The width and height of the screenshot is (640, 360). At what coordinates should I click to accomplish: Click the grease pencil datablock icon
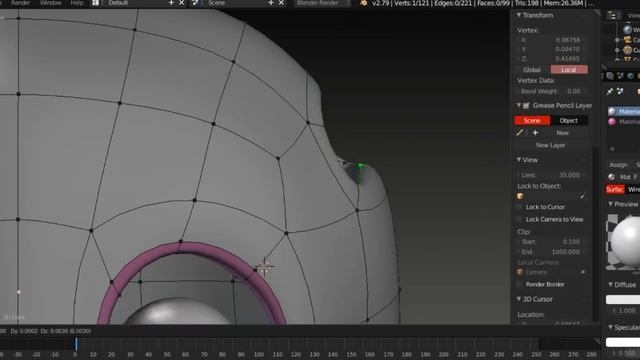tap(520, 133)
